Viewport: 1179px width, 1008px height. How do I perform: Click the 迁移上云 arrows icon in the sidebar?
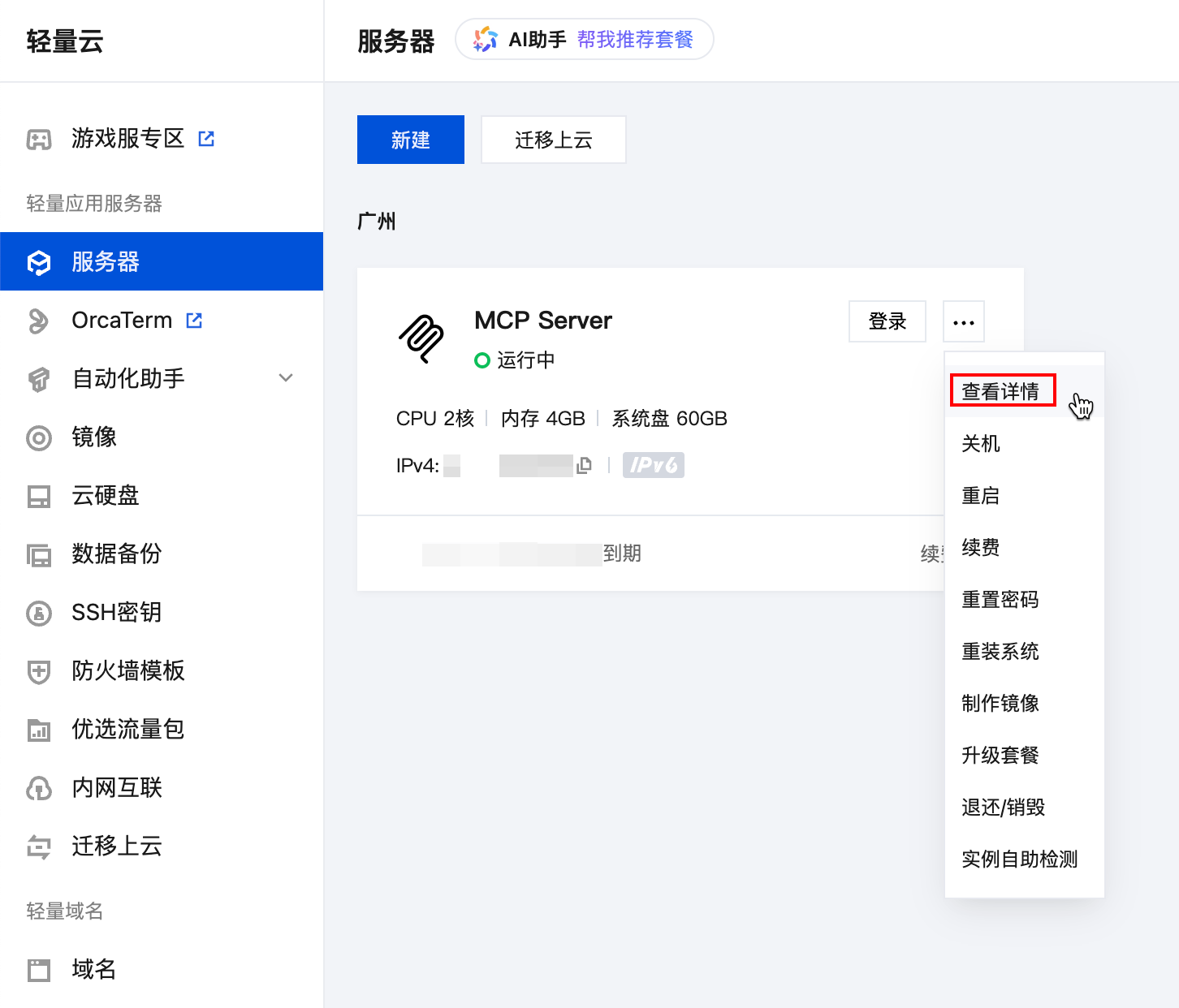(39, 846)
